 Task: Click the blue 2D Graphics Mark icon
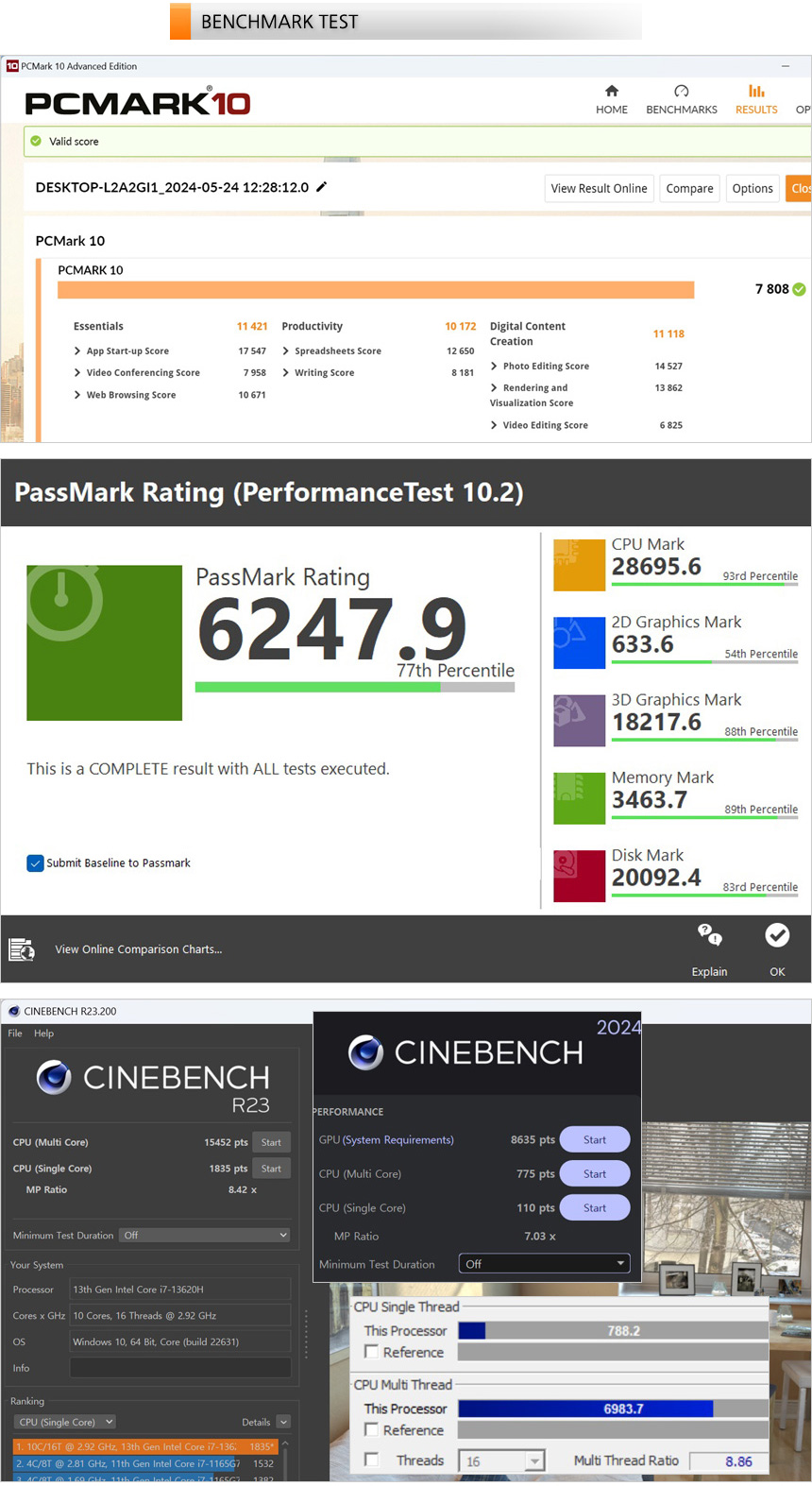579,642
